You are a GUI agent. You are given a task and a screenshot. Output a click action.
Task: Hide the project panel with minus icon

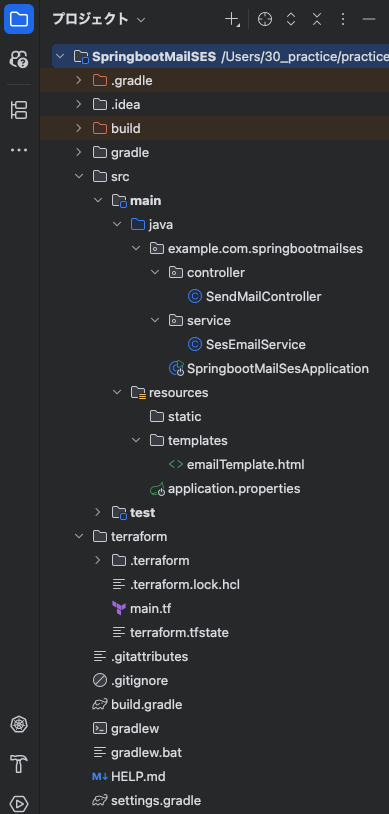[x=369, y=20]
